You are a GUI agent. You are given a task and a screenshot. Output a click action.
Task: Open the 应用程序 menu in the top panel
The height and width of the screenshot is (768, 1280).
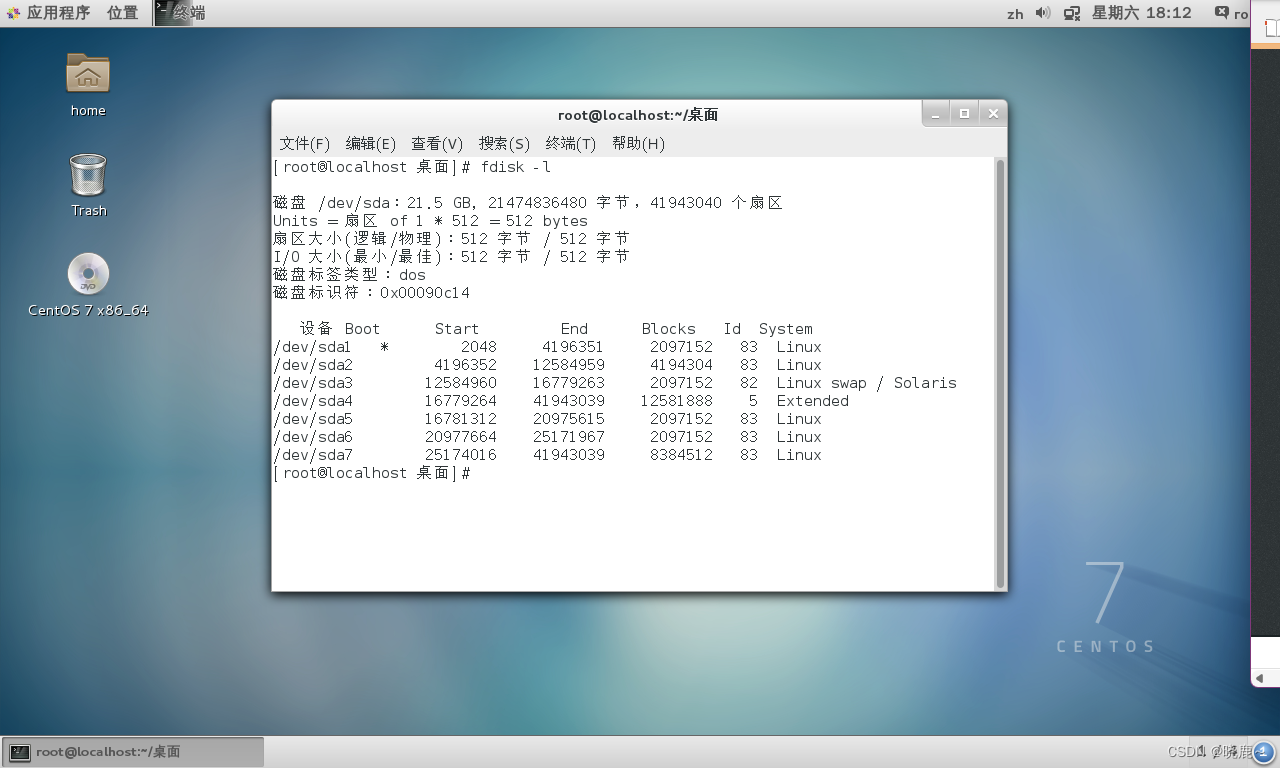tap(55, 13)
